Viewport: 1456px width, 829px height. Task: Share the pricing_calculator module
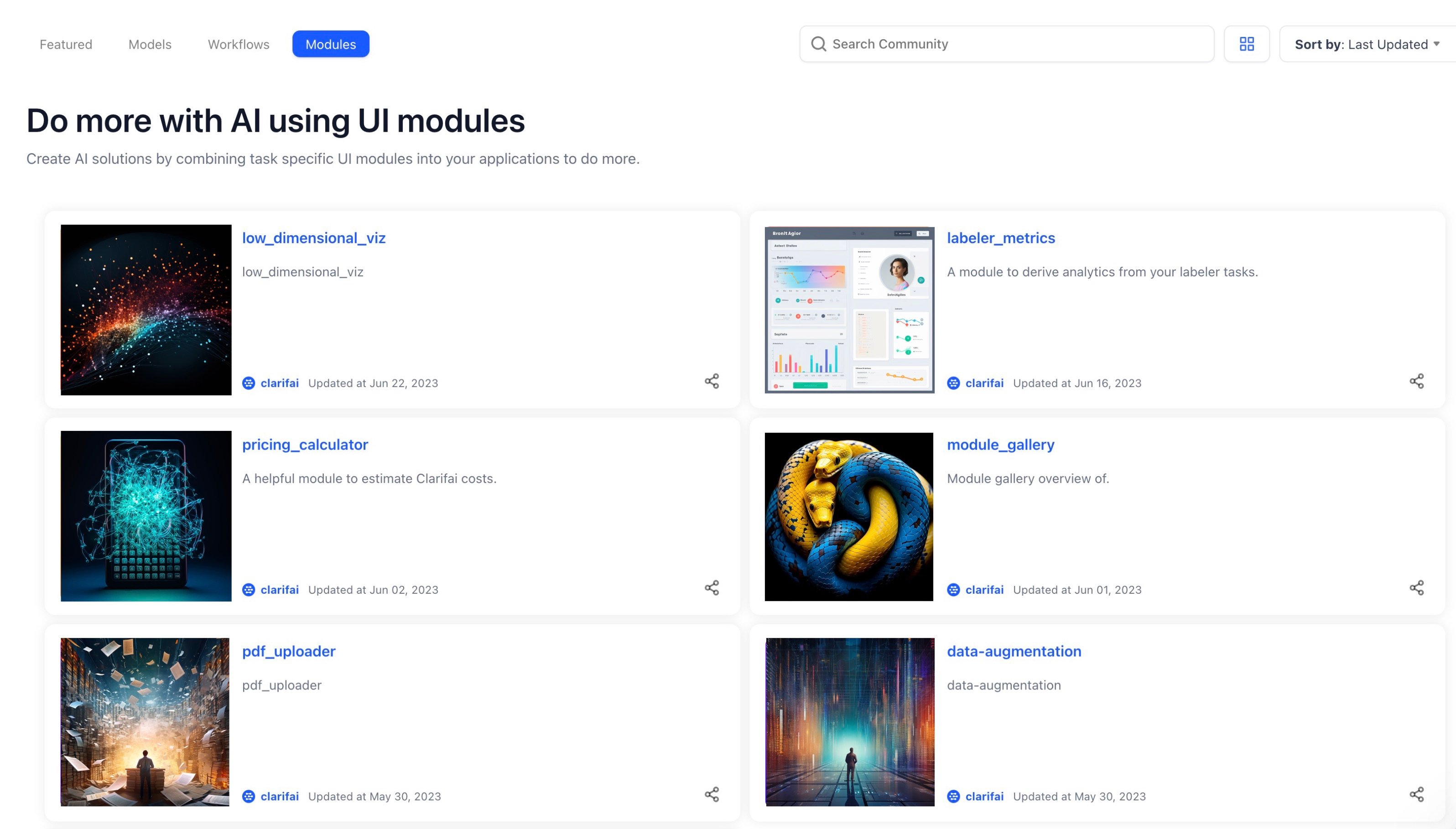click(x=711, y=588)
